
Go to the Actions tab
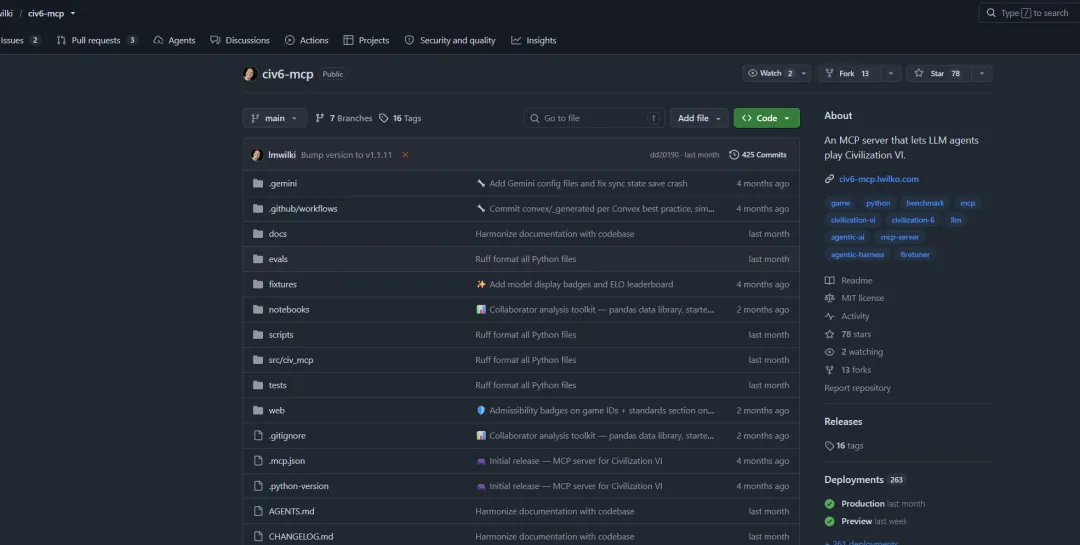307,41
